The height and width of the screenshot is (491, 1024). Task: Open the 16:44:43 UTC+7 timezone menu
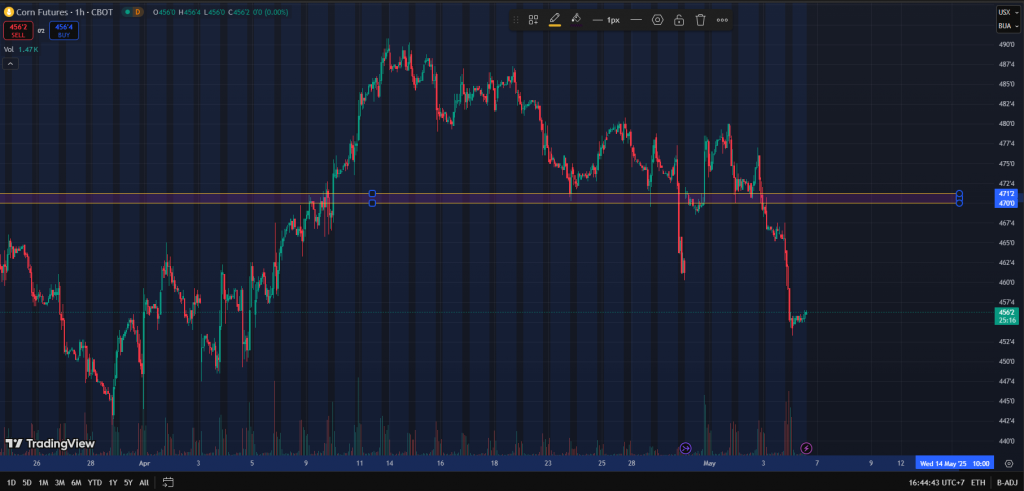936,483
